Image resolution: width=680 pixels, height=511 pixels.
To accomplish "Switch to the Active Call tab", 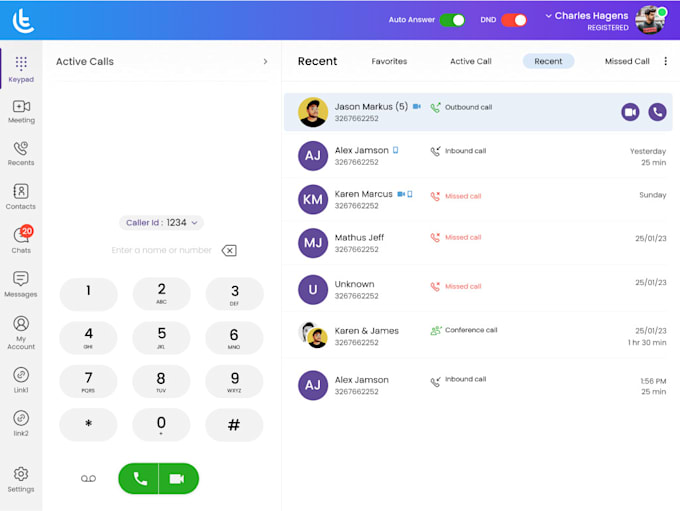I will (x=471, y=61).
